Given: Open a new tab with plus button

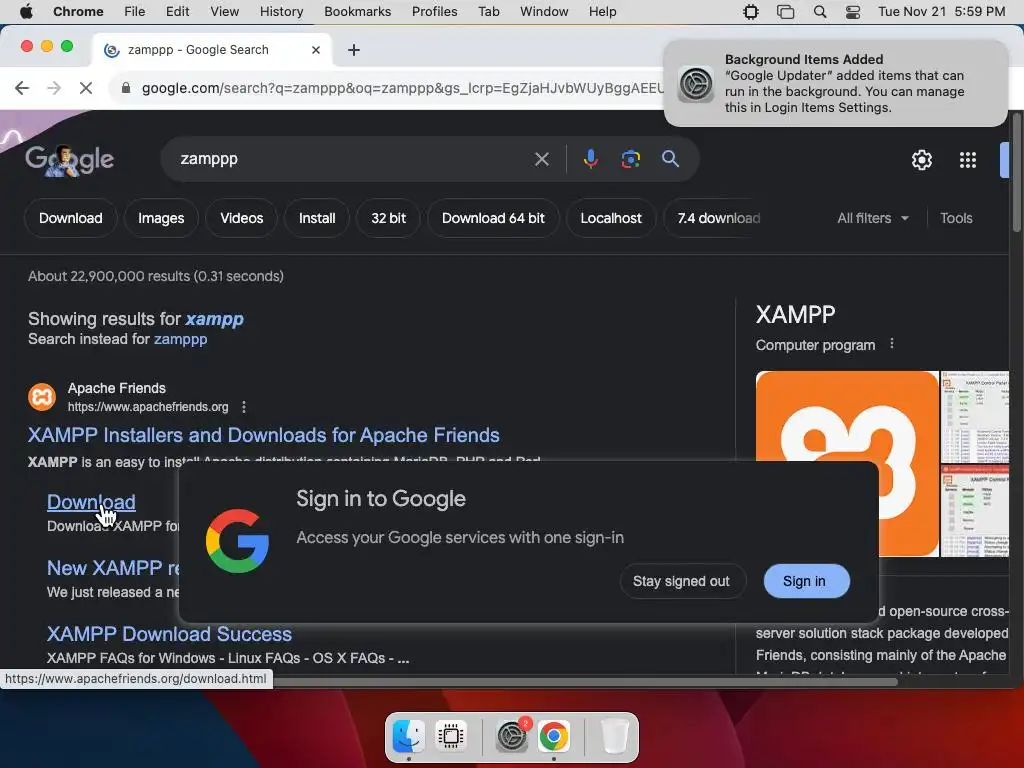Looking at the screenshot, I should point(353,50).
